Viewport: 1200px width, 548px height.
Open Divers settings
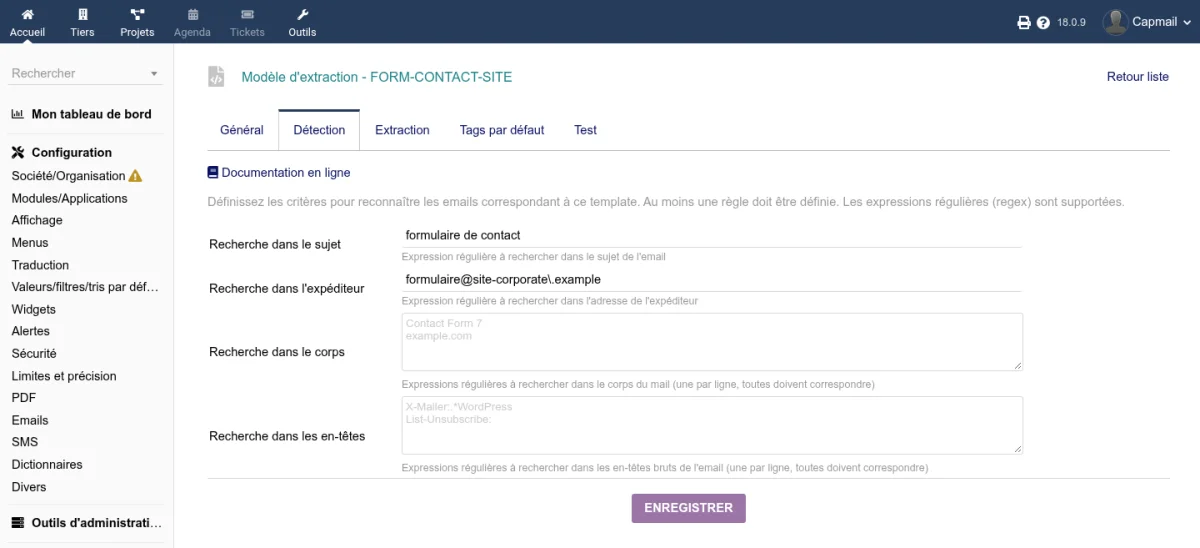(x=29, y=487)
